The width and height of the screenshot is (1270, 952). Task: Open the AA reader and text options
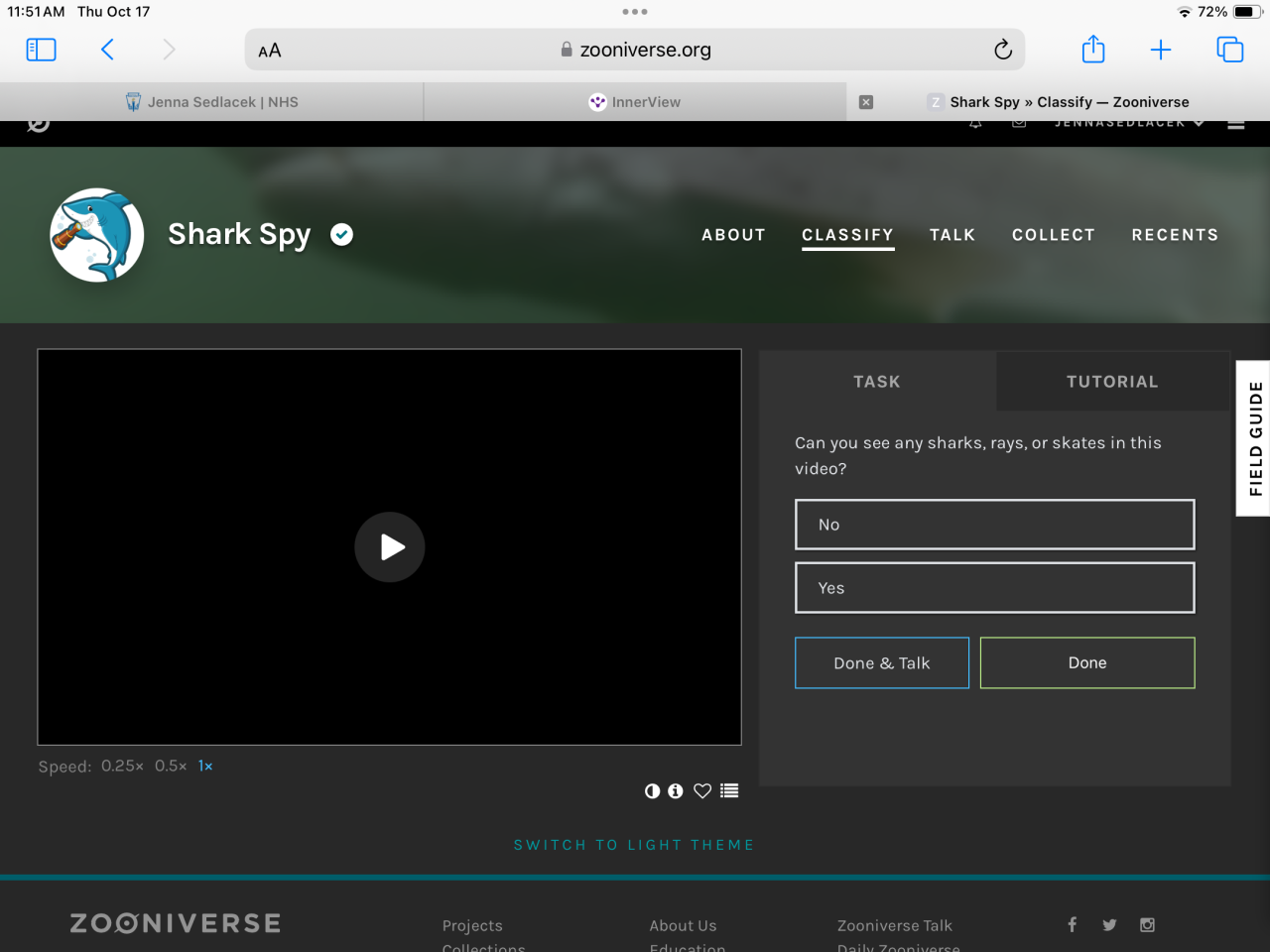coord(270,51)
